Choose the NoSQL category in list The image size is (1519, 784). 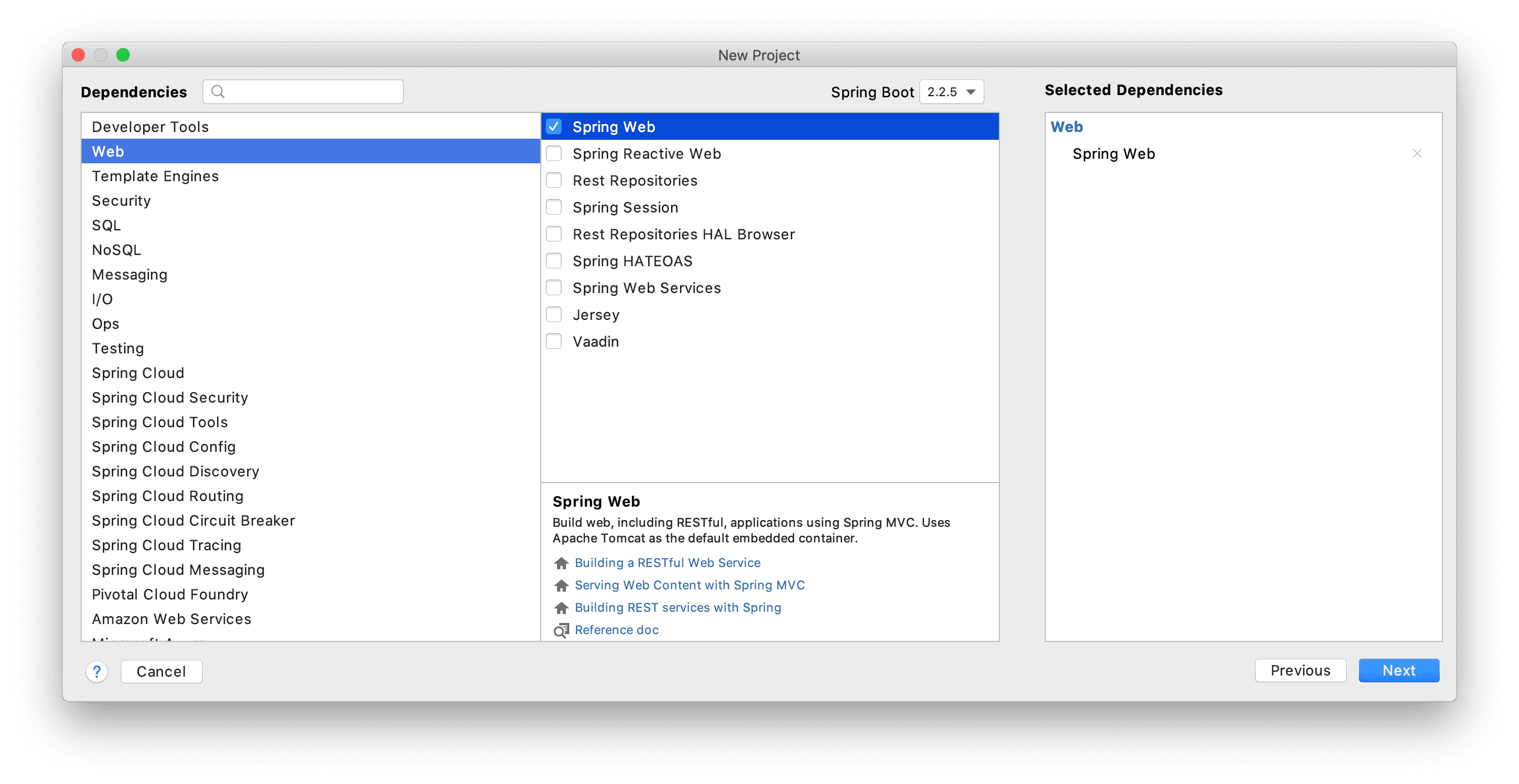click(x=116, y=250)
